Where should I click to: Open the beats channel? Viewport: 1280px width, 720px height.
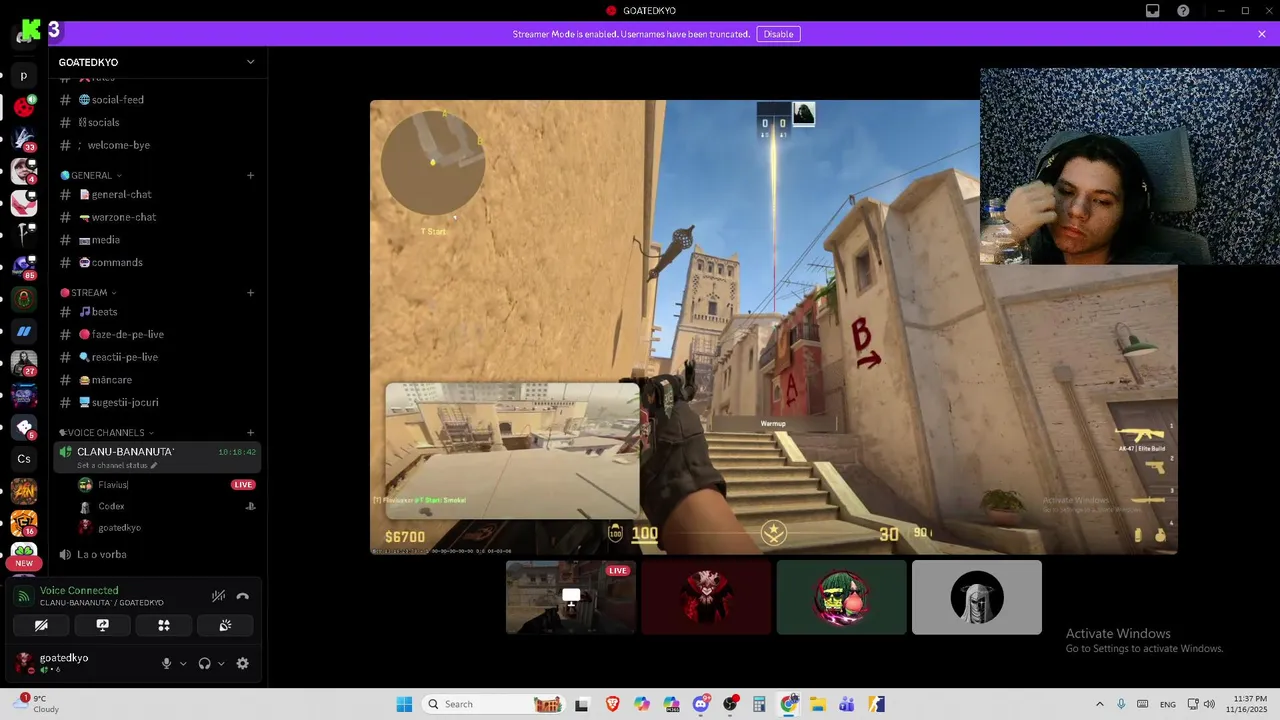tap(157, 312)
